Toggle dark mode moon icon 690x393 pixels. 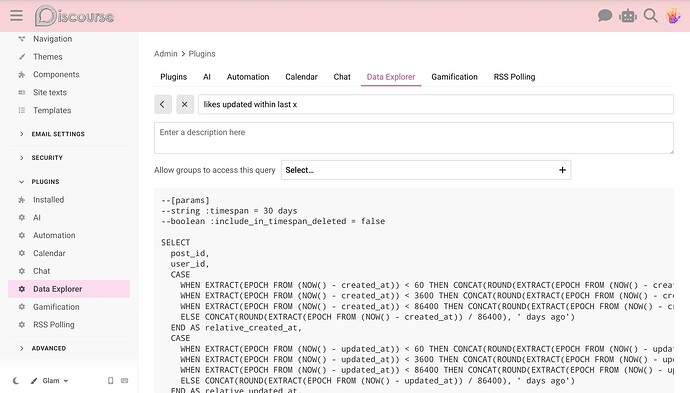click(16, 381)
